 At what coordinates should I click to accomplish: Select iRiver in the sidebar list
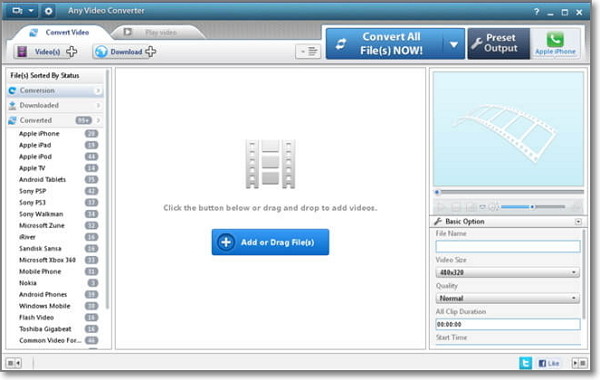pyautogui.click(x=27, y=237)
